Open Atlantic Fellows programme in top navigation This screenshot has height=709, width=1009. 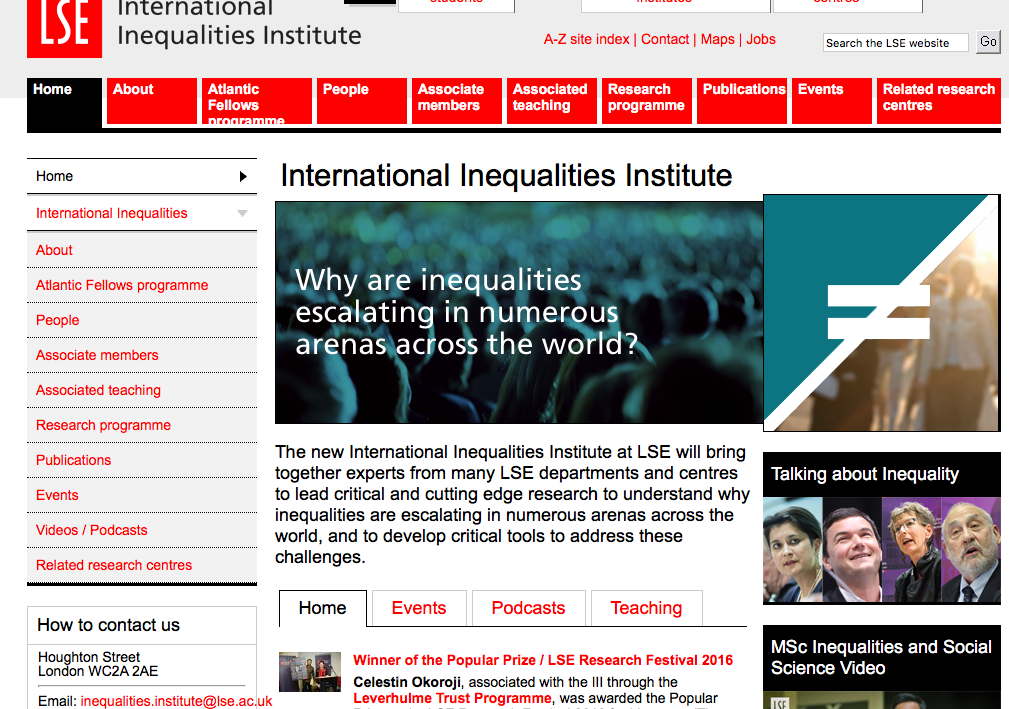[256, 102]
